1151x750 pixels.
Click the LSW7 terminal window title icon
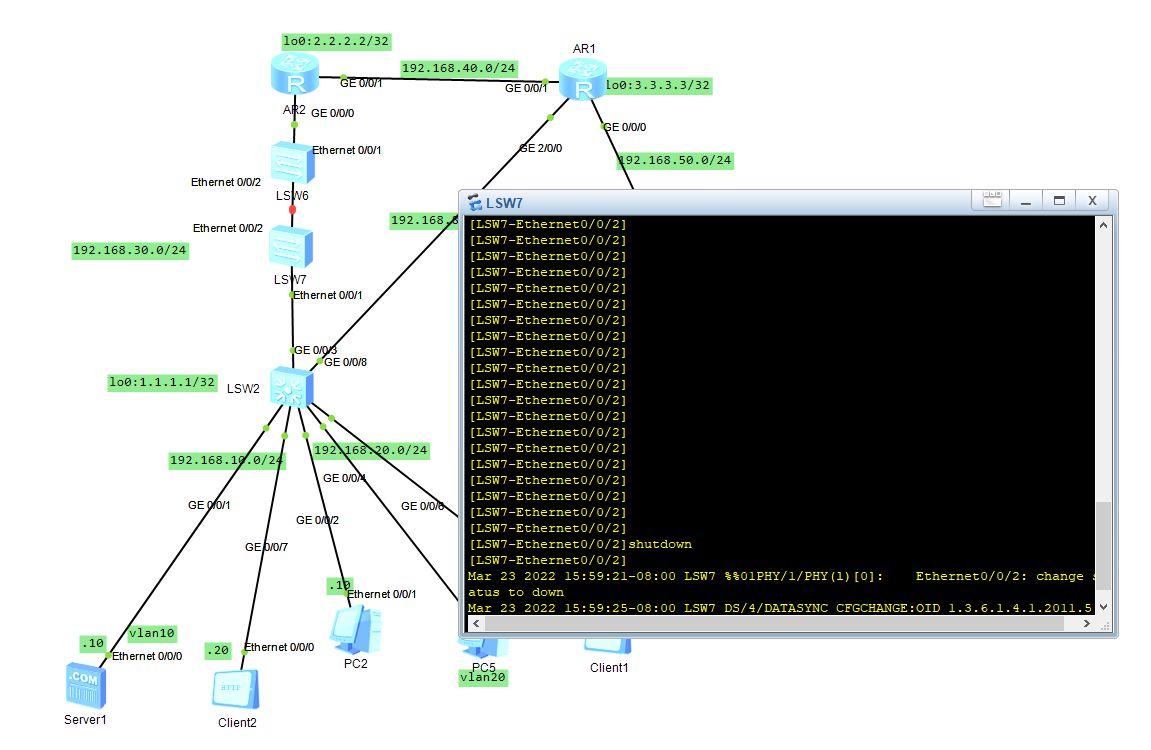[x=475, y=203]
